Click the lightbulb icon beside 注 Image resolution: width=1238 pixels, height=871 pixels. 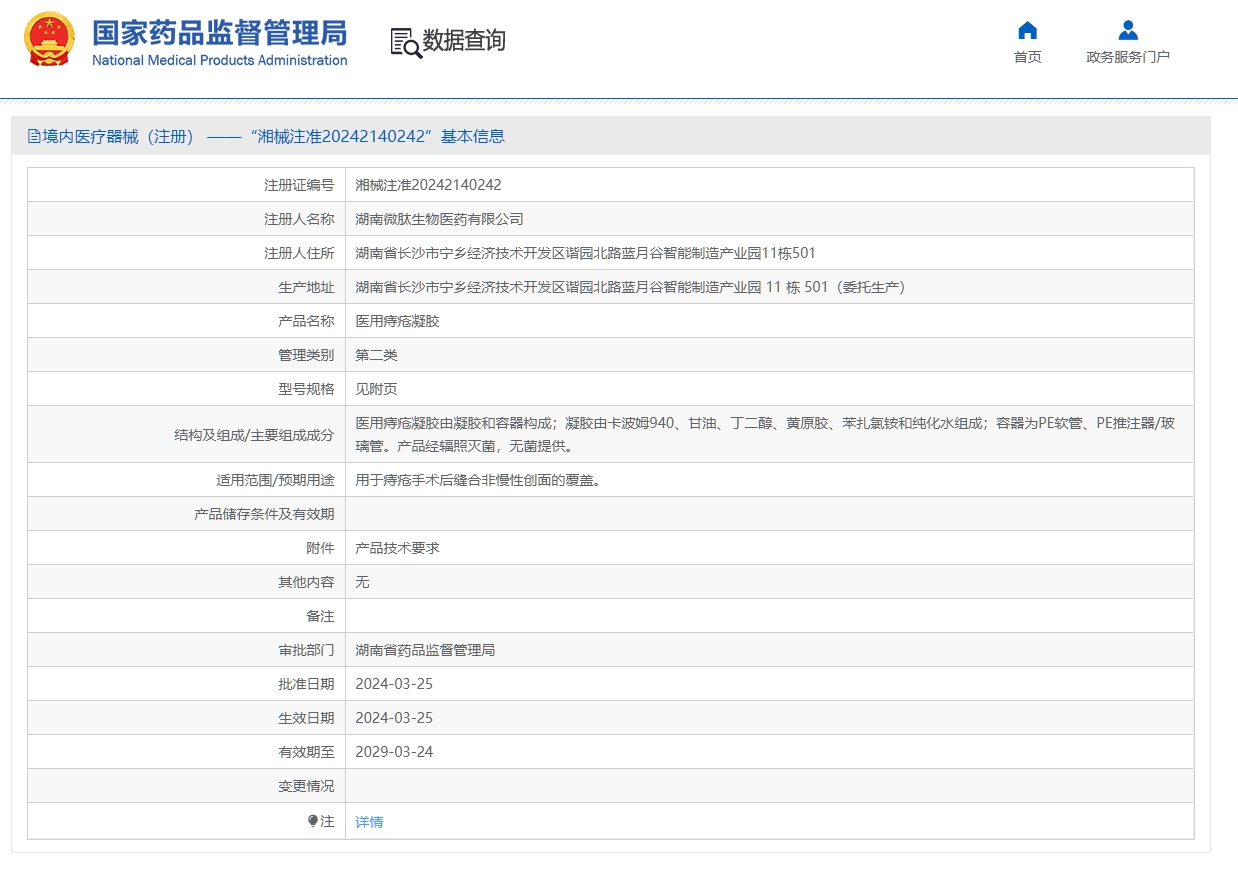[313, 821]
